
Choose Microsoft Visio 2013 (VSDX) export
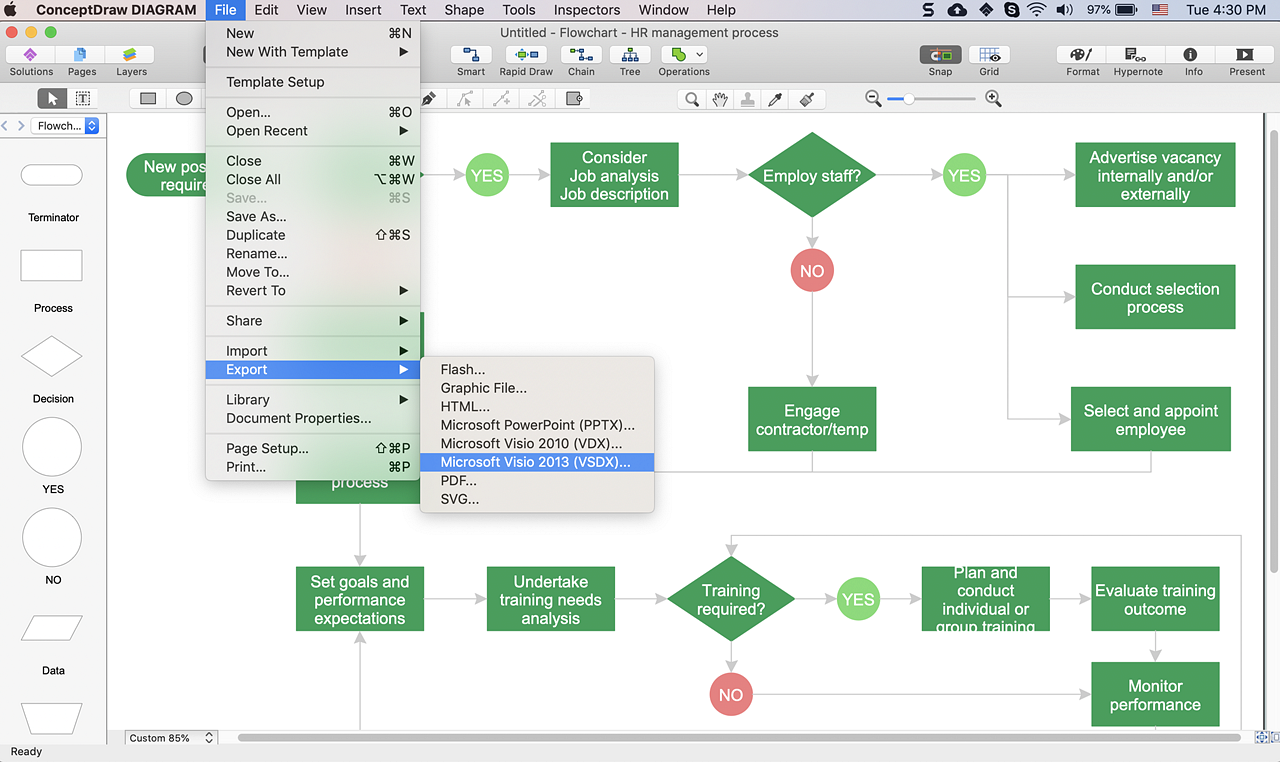(535, 462)
